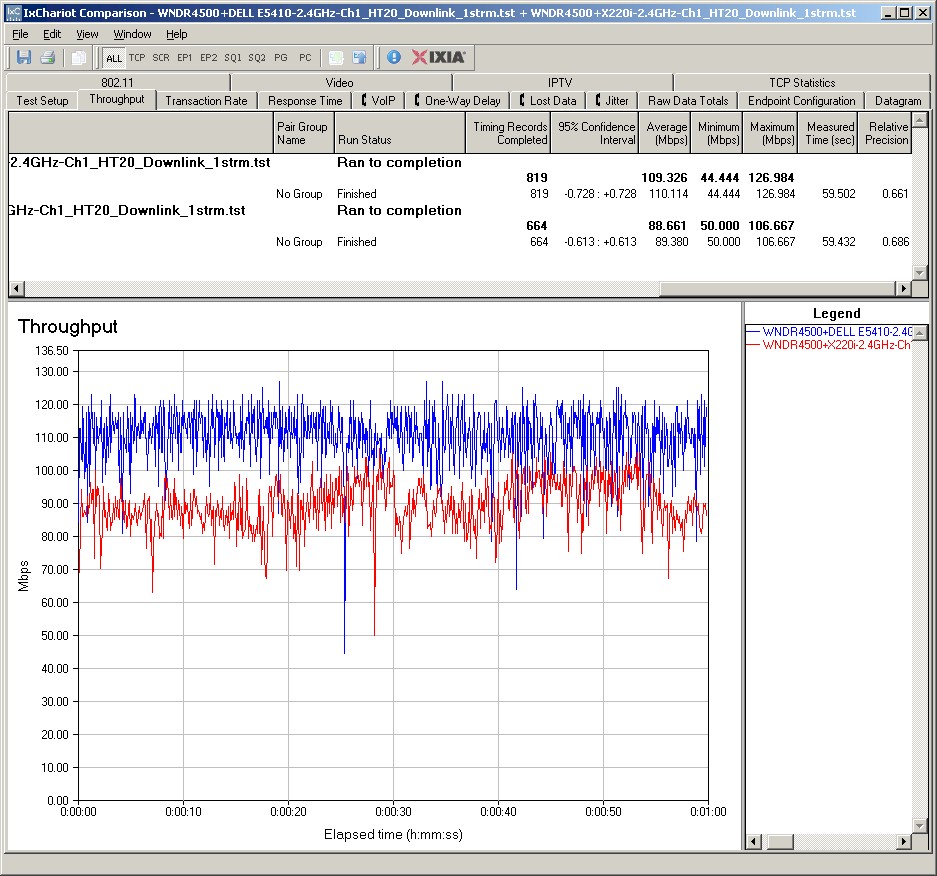Click the Minimum (Mbps) column header
Image resolution: width=937 pixels, height=876 pixels.
tap(716, 133)
